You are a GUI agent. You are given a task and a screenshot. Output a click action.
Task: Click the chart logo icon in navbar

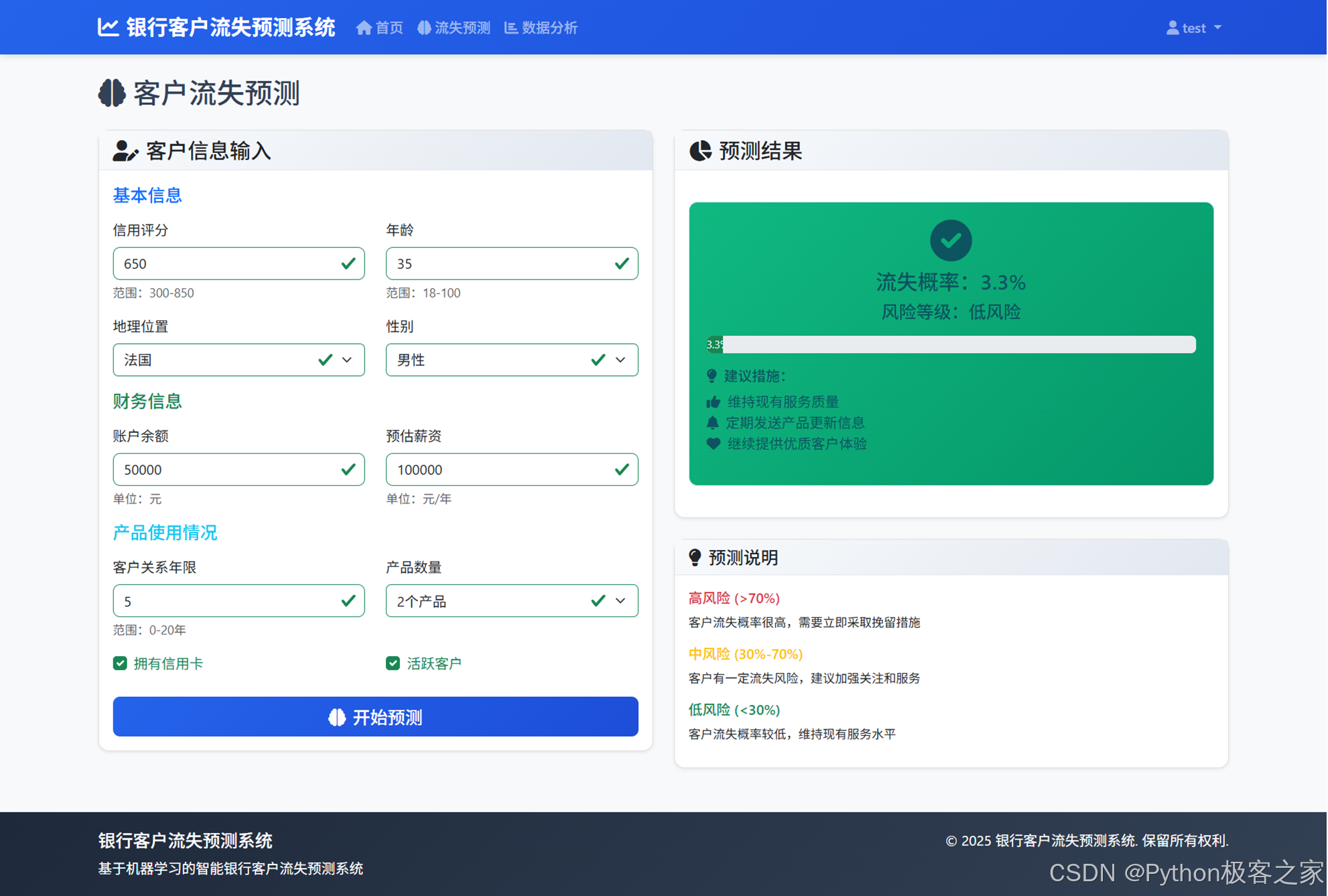tap(108, 27)
